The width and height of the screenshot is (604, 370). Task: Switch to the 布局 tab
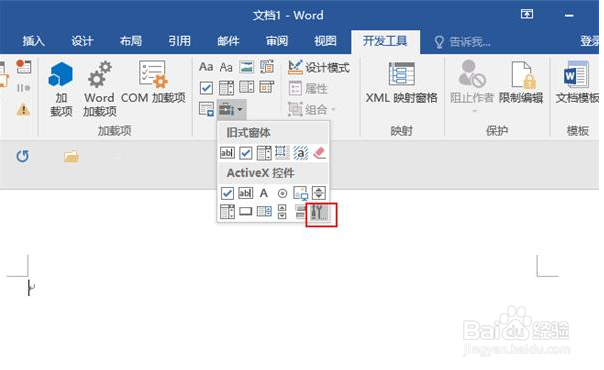click(x=131, y=41)
